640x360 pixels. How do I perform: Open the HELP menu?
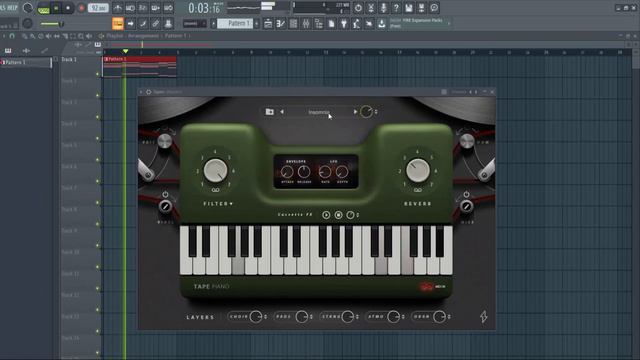[x=13, y=7]
